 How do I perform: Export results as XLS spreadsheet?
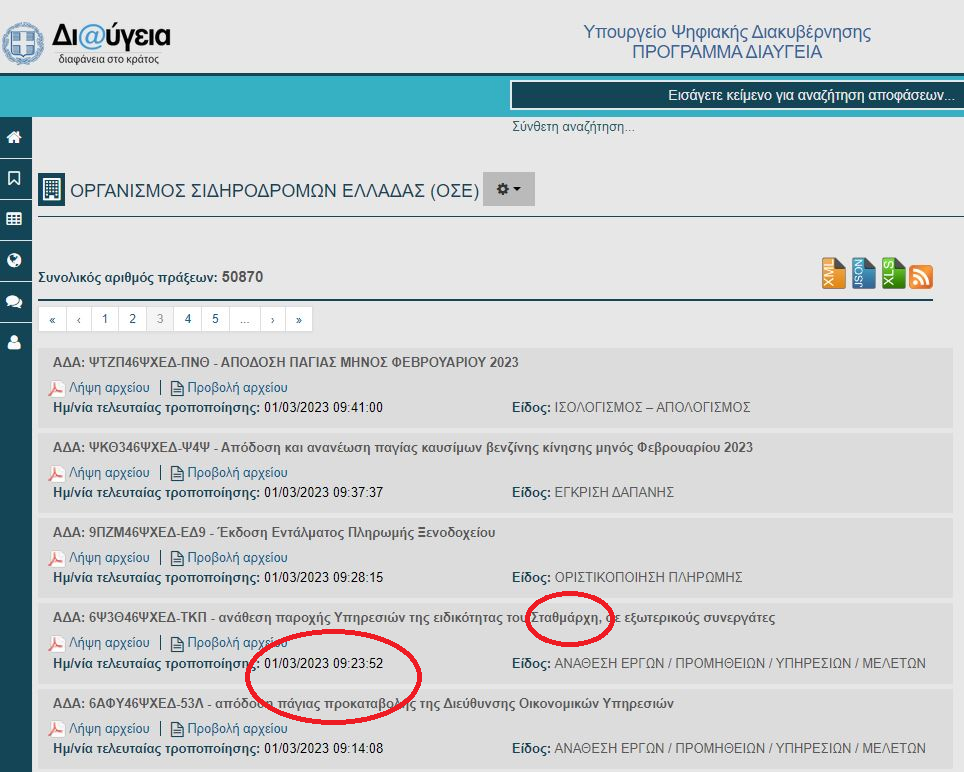point(892,273)
